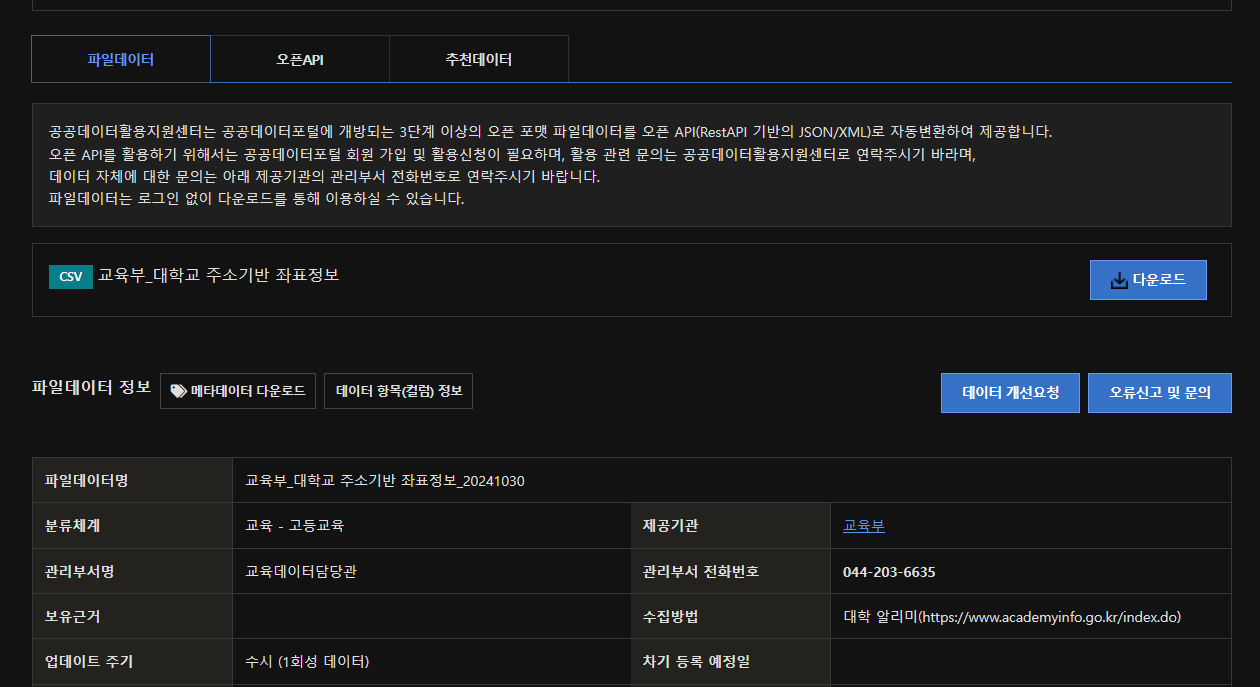Select the value 교육데이터담당관
This screenshot has height=687, width=1260.
pos(301,572)
